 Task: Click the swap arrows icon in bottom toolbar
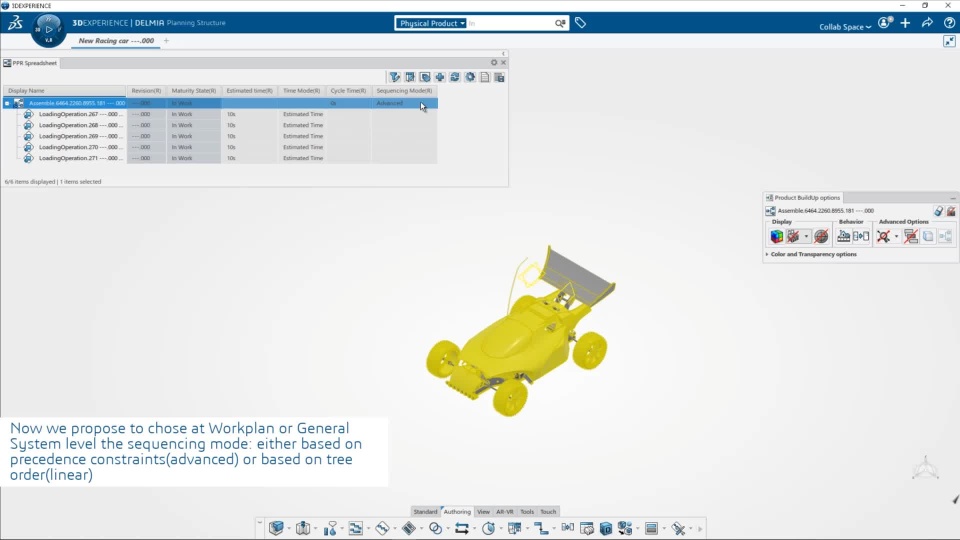[x=462, y=528]
